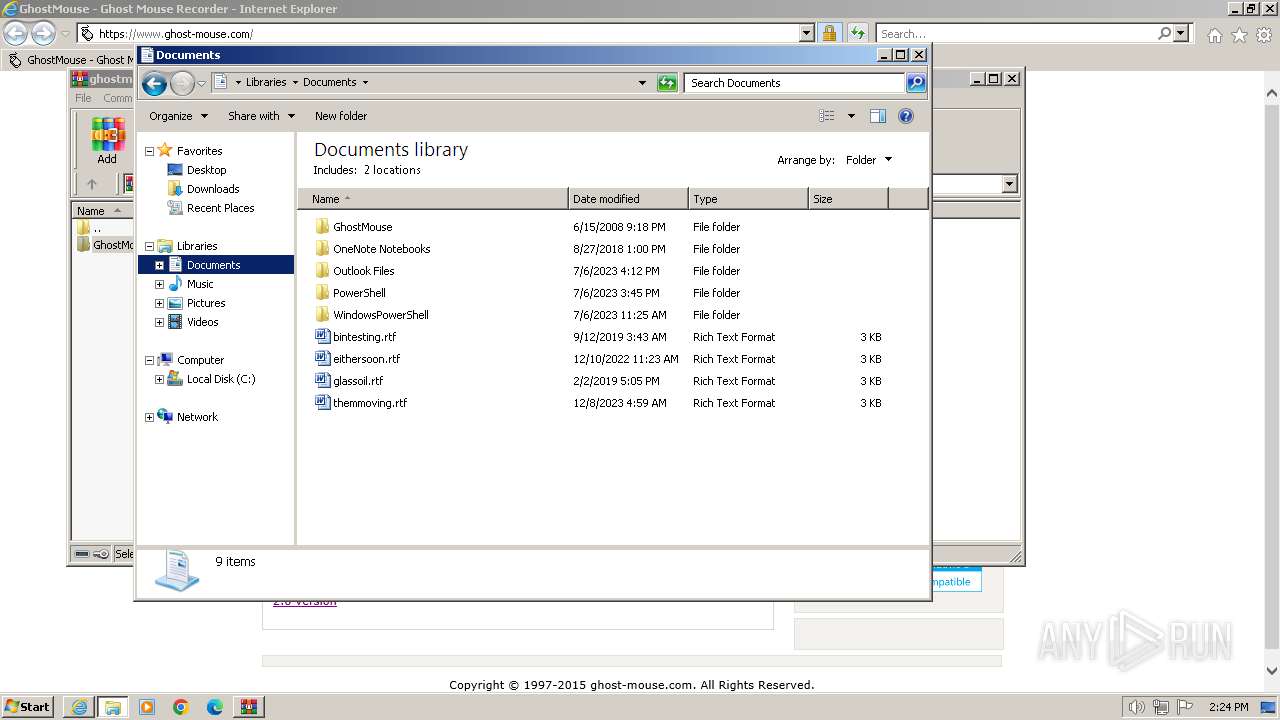Image resolution: width=1280 pixels, height=720 pixels.
Task: Click the Back arrow in Documents window
Action: pyautogui.click(x=154, y=83)
